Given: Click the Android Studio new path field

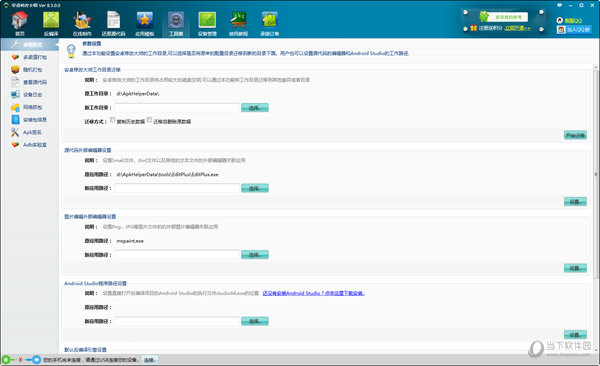Looking at the screenshot, I should point(177,321).
